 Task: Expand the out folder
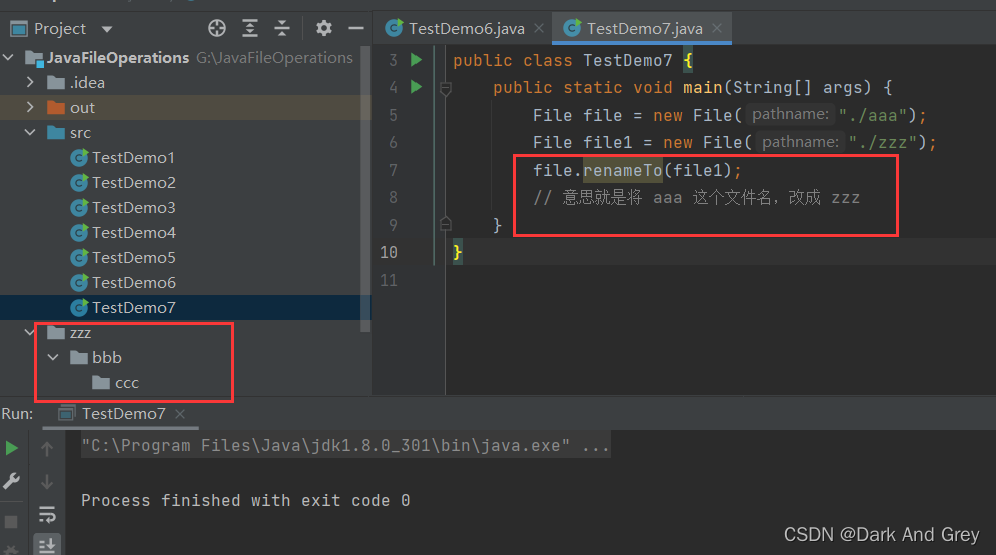click(30, 107)
